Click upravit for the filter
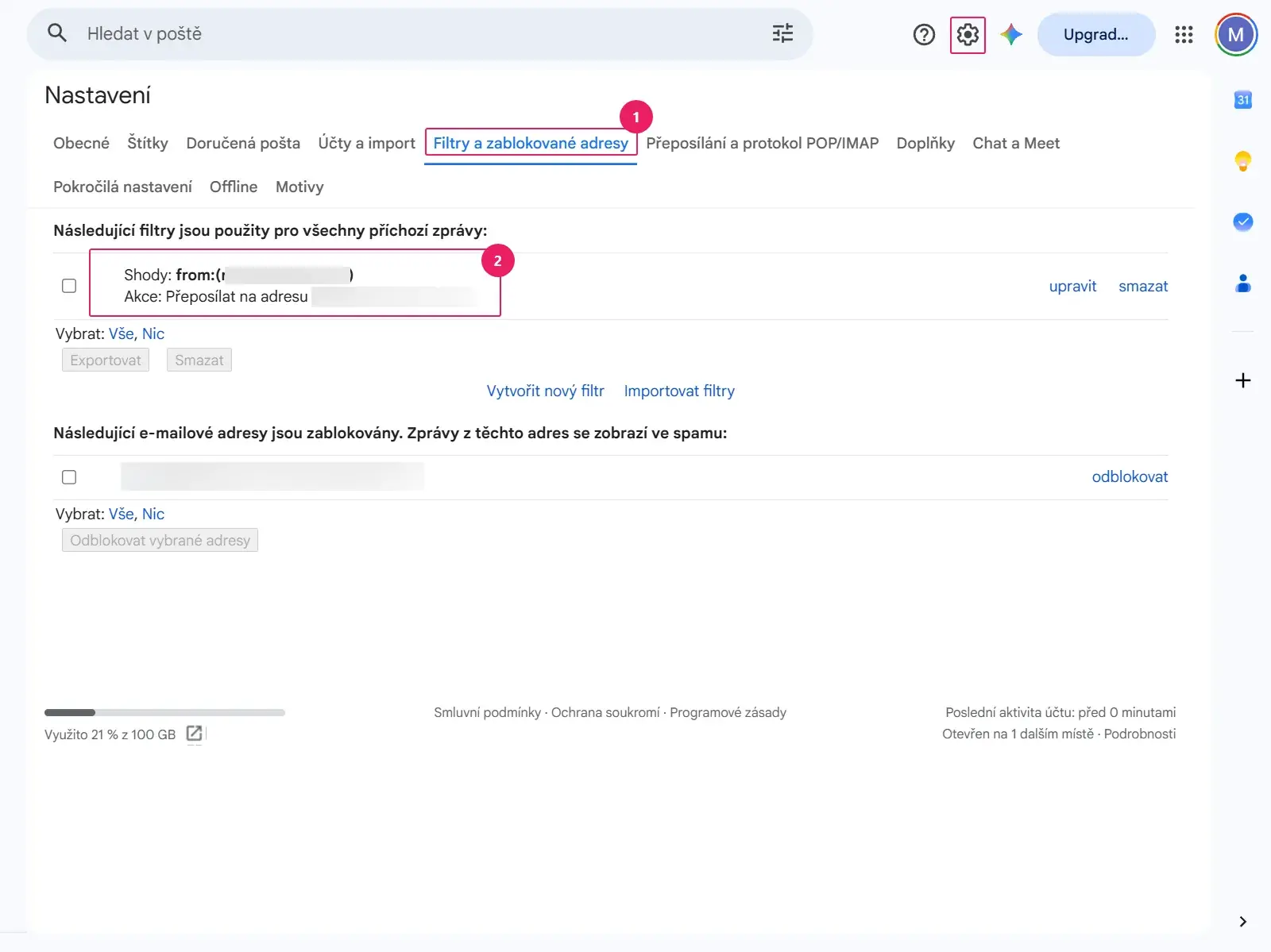Viewport: 1271px width, 952px height. pos(1072,286)
